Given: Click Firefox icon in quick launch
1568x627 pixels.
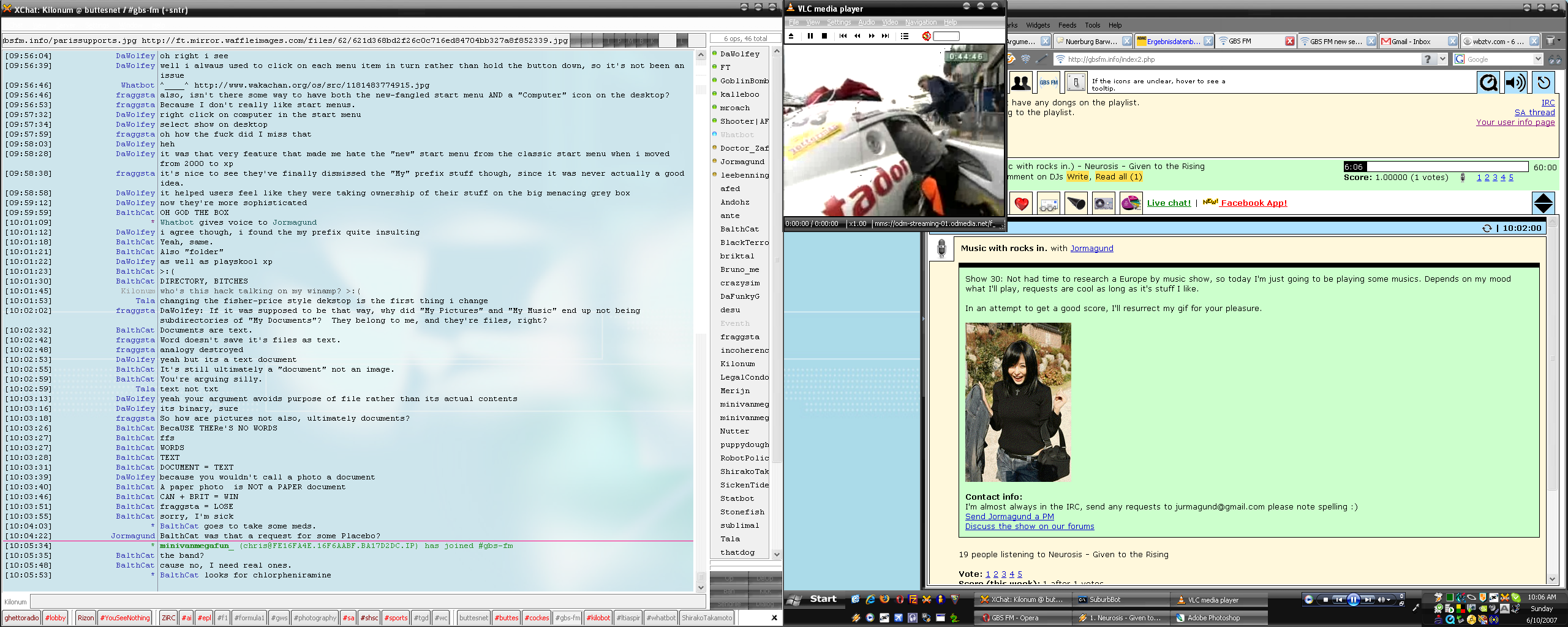Looking at the screenshot, I should click(x=884, y=599).
